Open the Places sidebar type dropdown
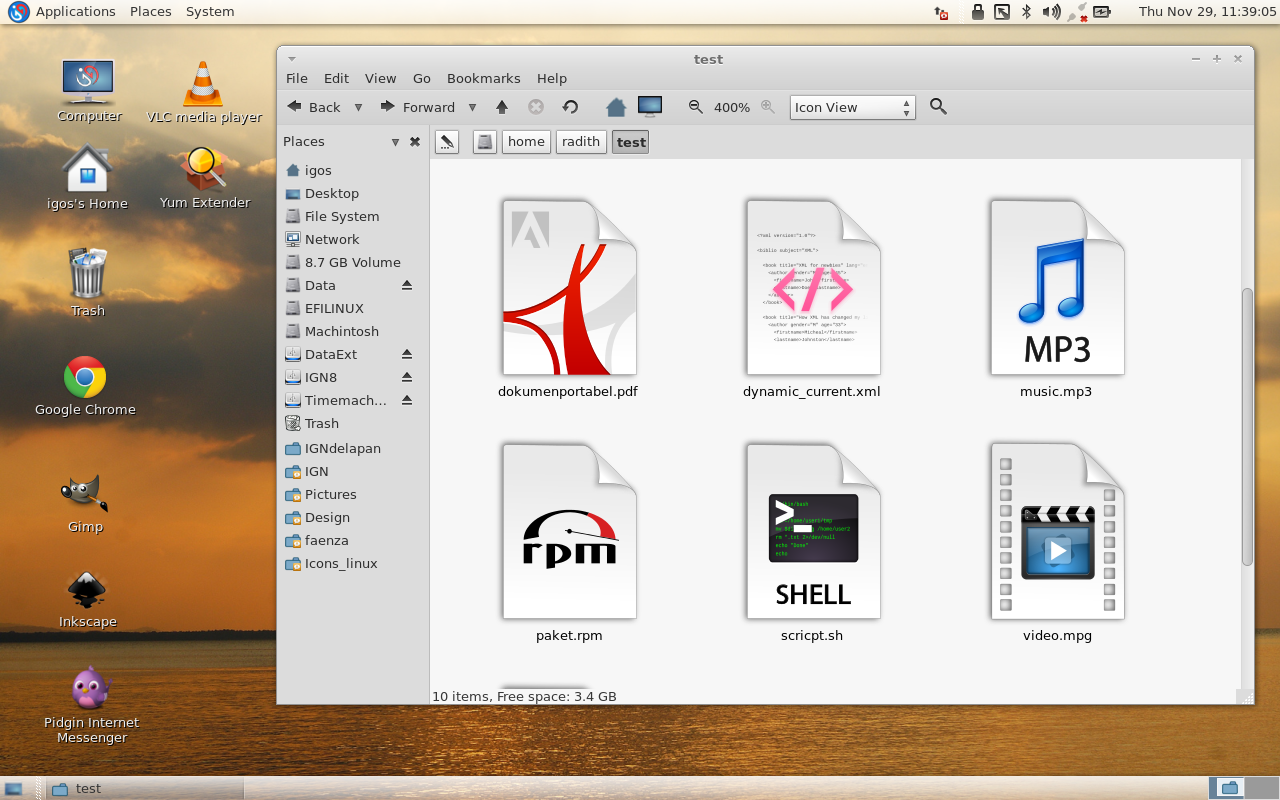The image size is (1280, 800). tap(395, 142)
